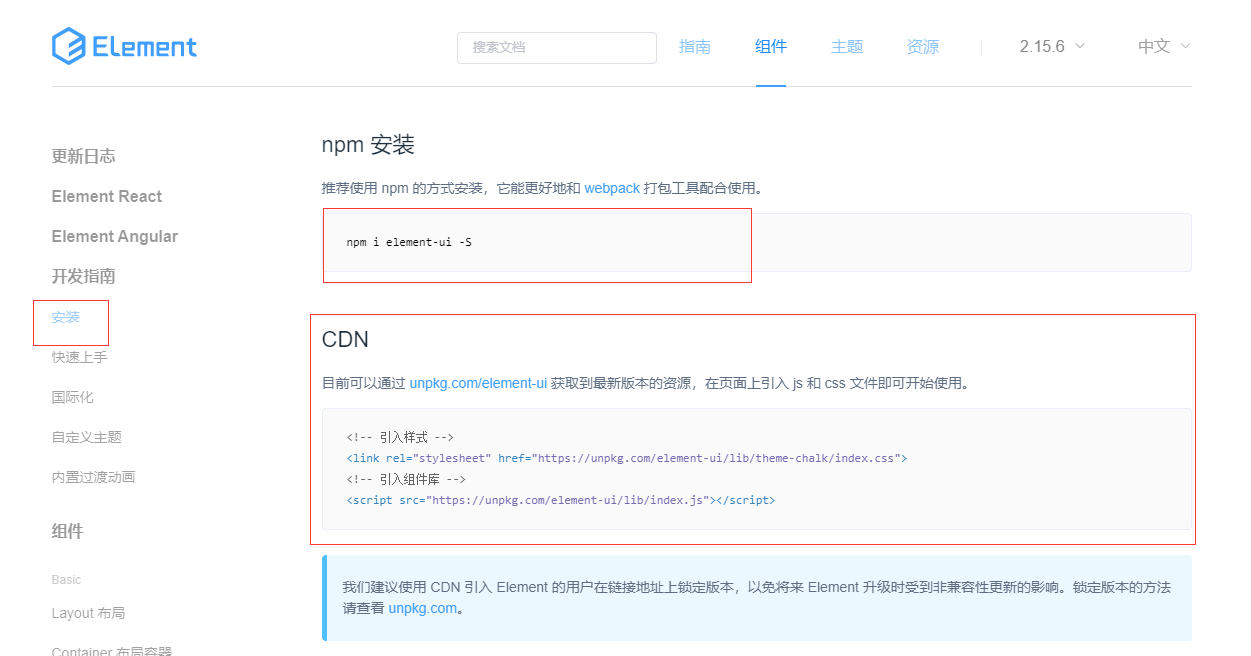This screenshot has height=656, width=1251.
Task: Click the Element logo
Action: pyautogui.click(x=125, y=46)
